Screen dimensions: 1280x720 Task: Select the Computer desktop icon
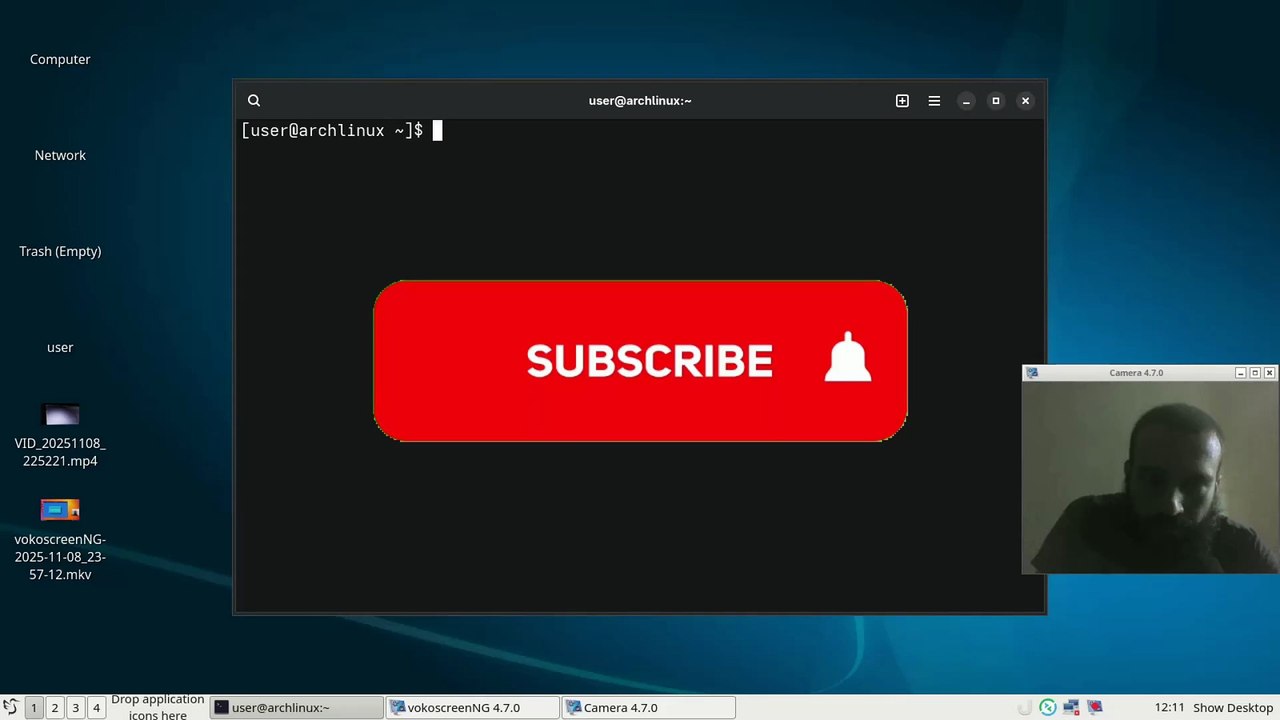[x=60, y=59]
